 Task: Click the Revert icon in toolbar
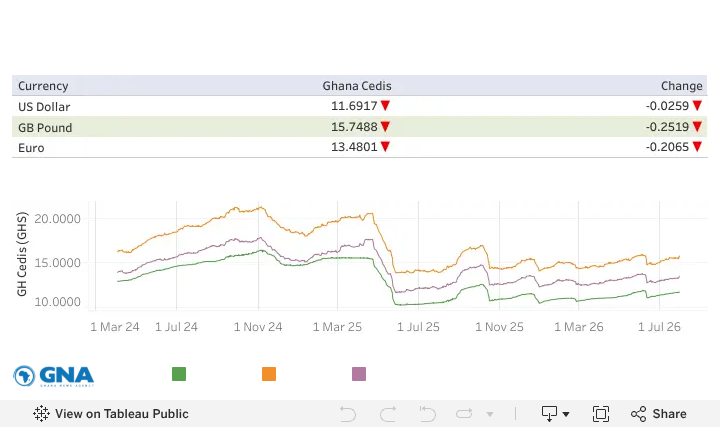point(428,414)
